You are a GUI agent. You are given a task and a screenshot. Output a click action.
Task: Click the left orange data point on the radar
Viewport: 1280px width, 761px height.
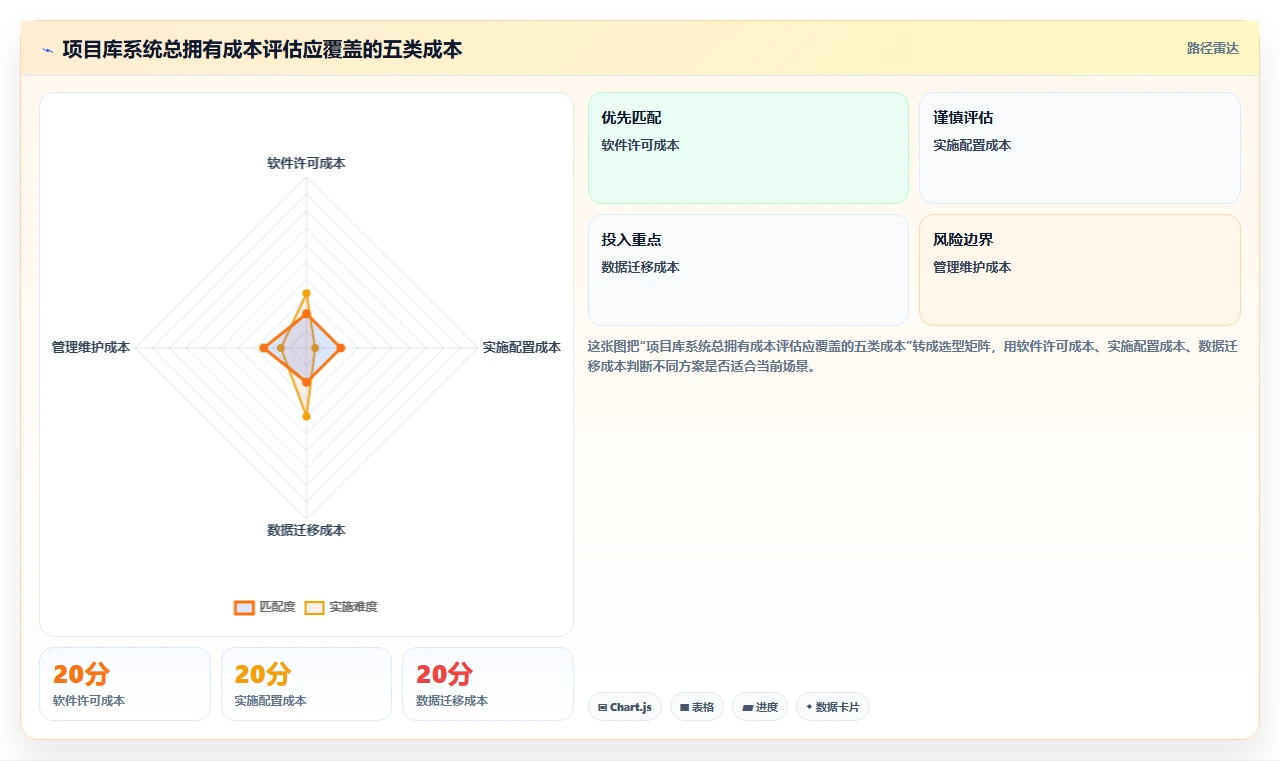[x=263, y=348]
